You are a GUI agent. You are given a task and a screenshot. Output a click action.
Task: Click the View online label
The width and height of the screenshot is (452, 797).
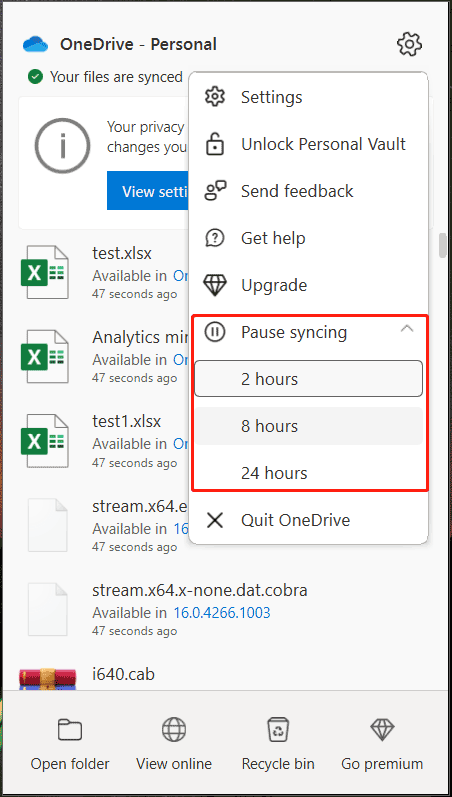coord(174,763)
